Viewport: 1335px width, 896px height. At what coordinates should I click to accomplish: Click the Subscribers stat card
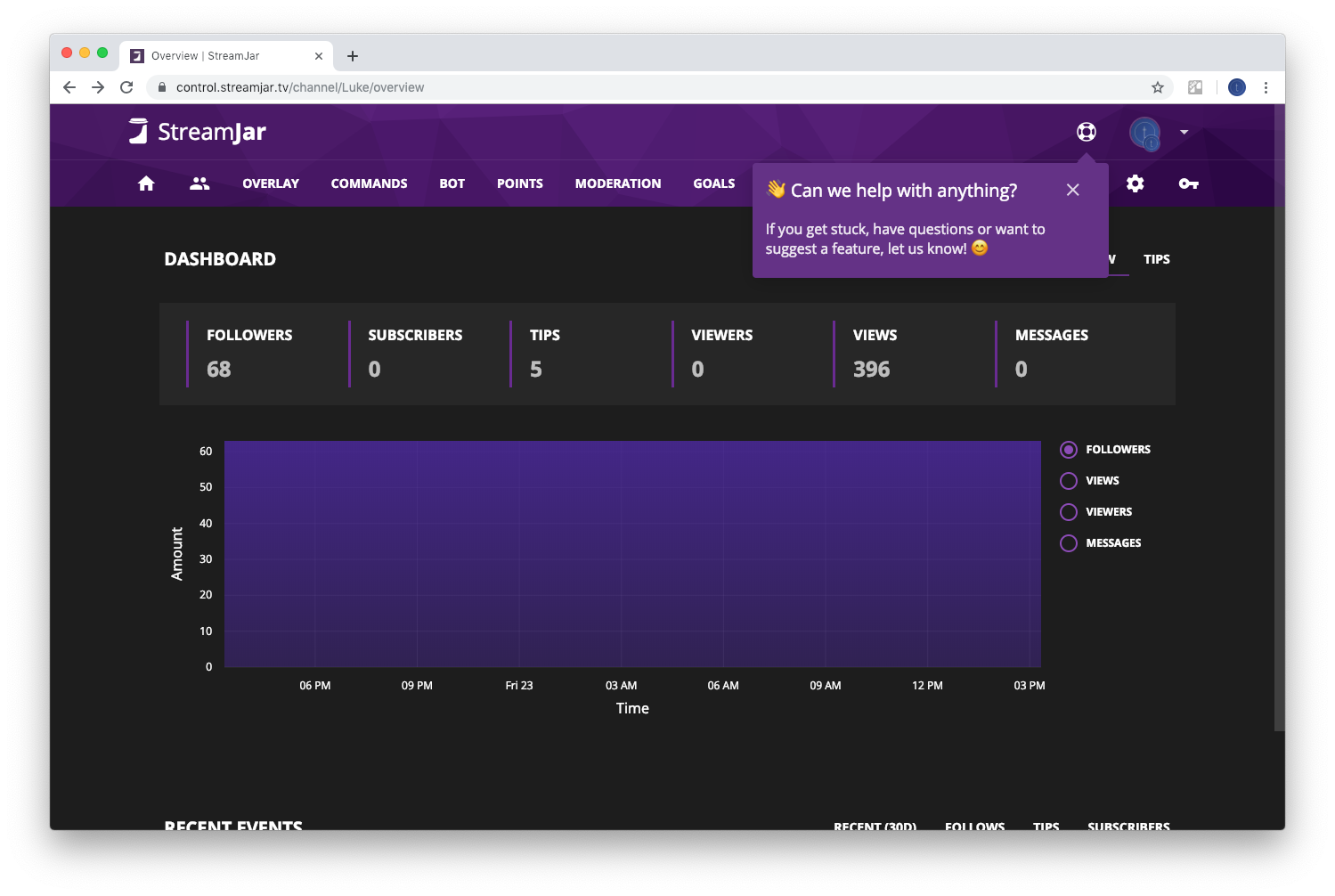[x=420, y=354]
